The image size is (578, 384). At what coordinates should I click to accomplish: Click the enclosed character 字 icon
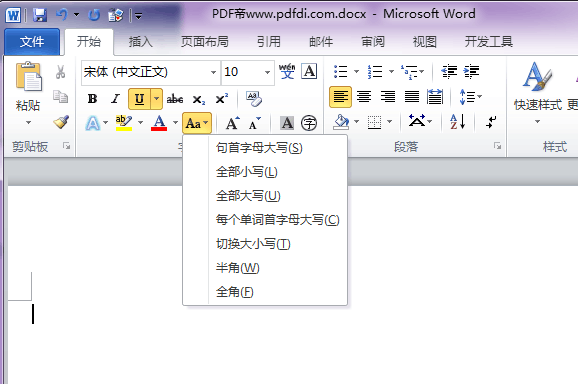[309, 123]
